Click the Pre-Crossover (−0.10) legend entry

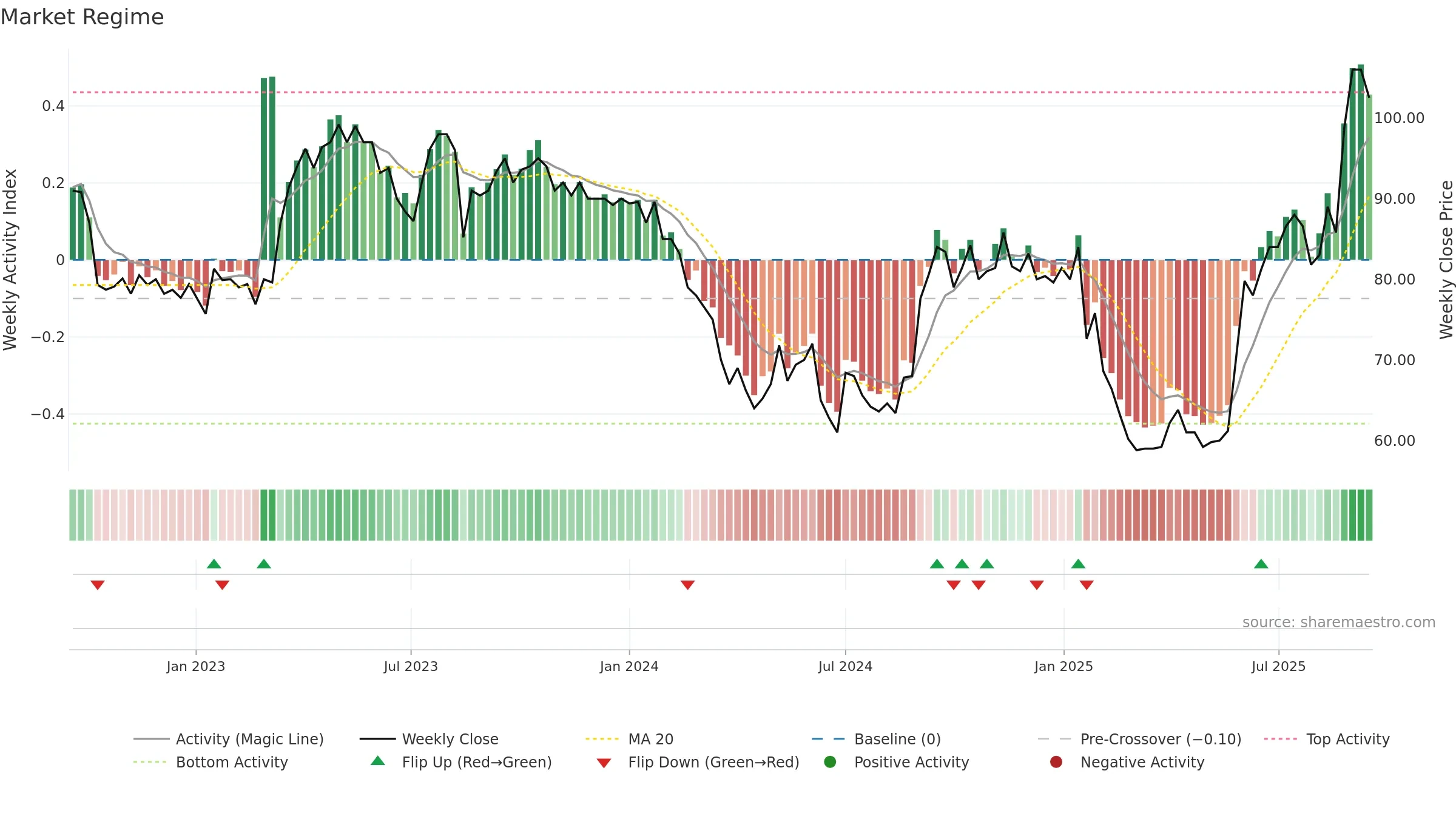coord(1139,739)
